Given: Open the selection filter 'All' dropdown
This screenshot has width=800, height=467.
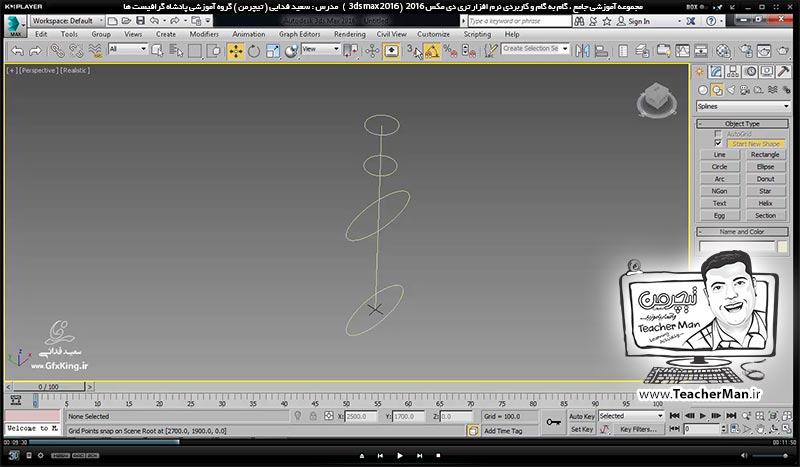Looking at the screenshot, I should click(x=128, y=49).
